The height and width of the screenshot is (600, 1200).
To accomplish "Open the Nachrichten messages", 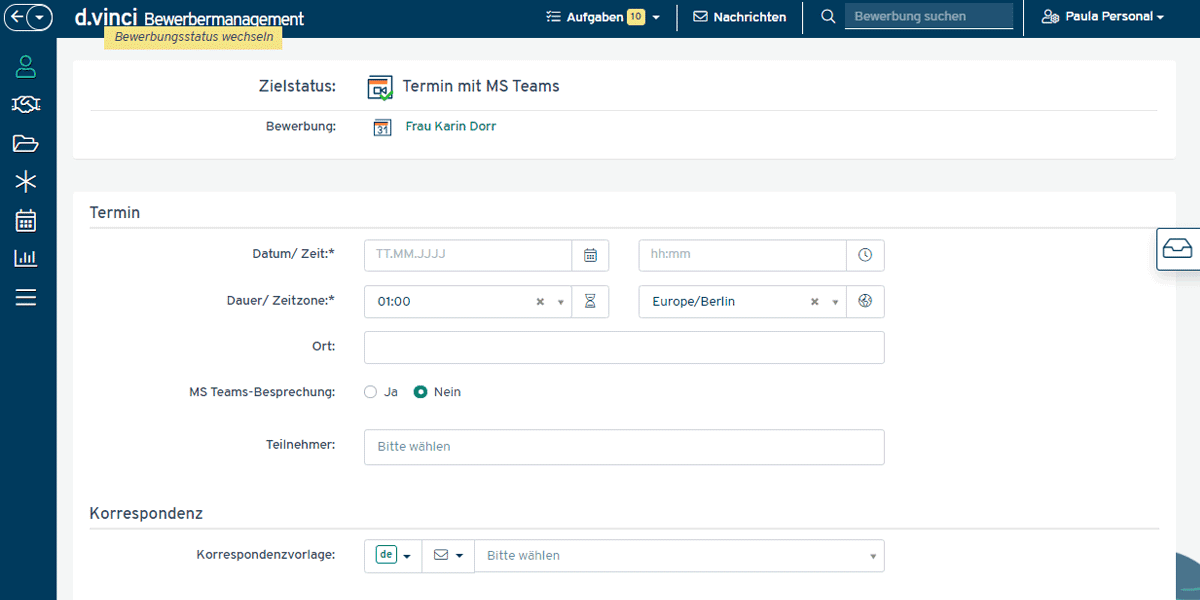I will click(739, 17).
